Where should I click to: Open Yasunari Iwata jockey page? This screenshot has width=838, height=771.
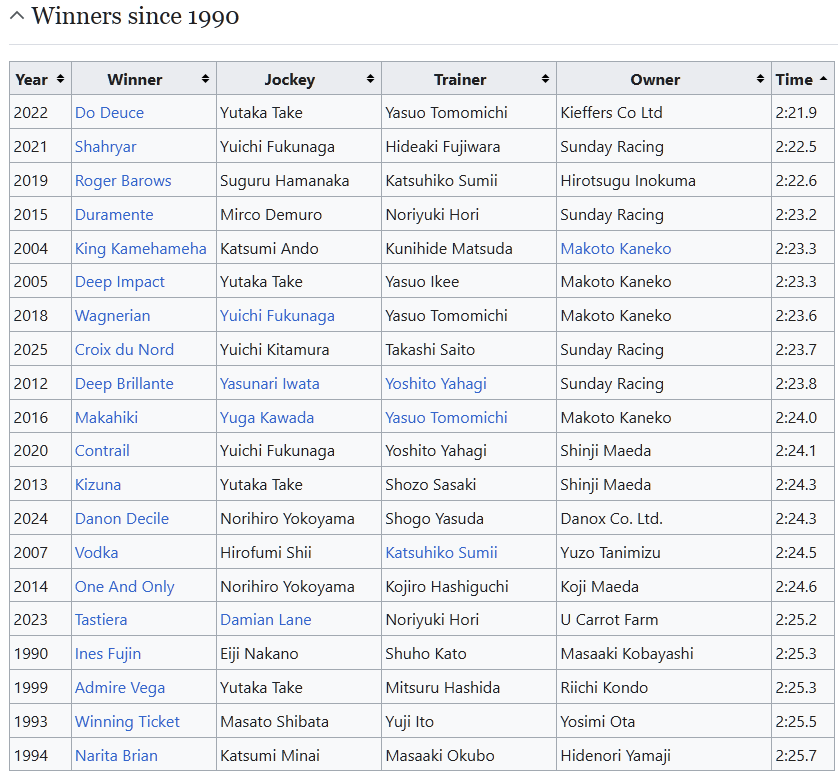(269, 384)
